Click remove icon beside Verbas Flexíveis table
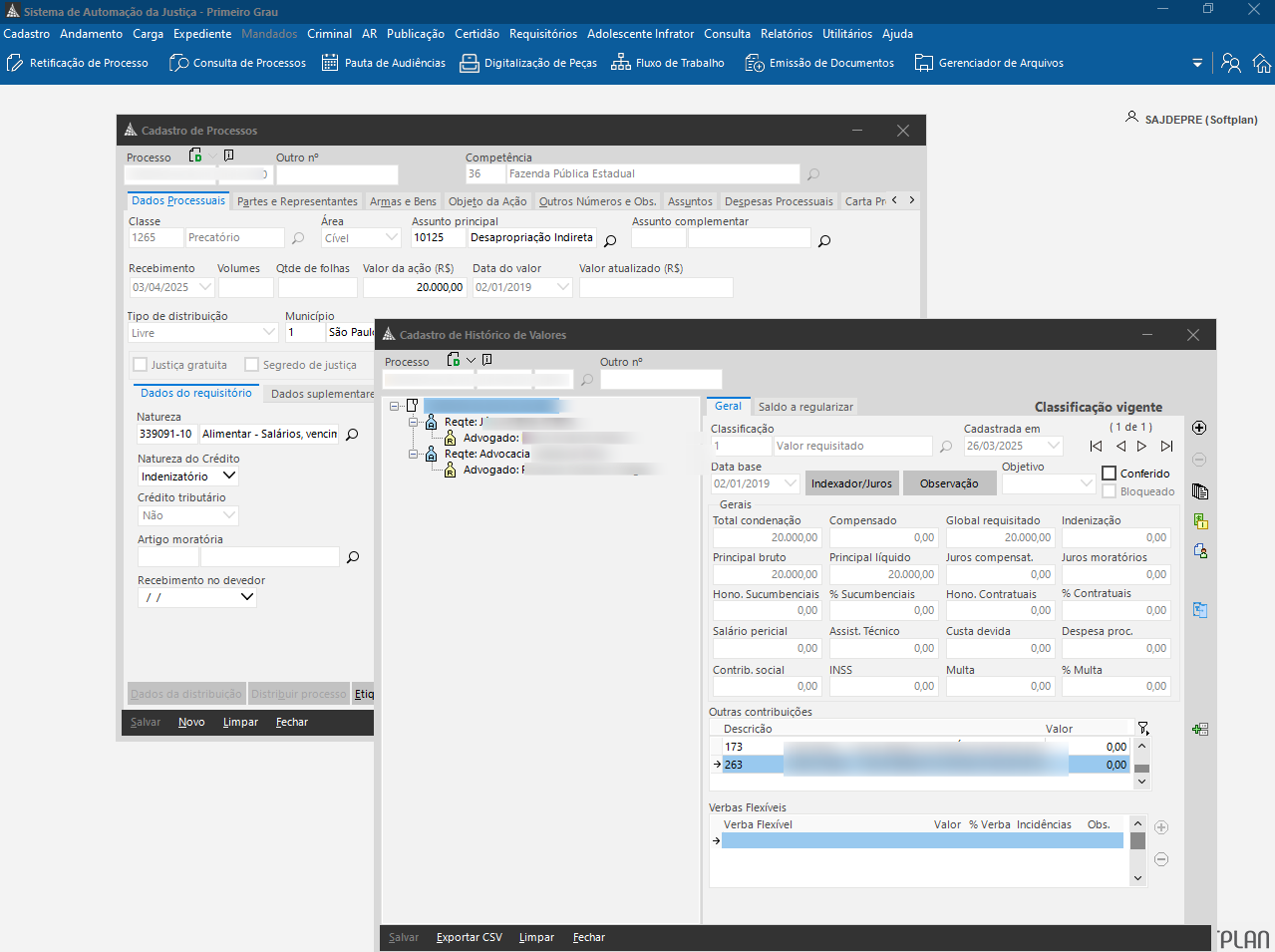Screen dimensions: 1275x952 click(1161, 859)
